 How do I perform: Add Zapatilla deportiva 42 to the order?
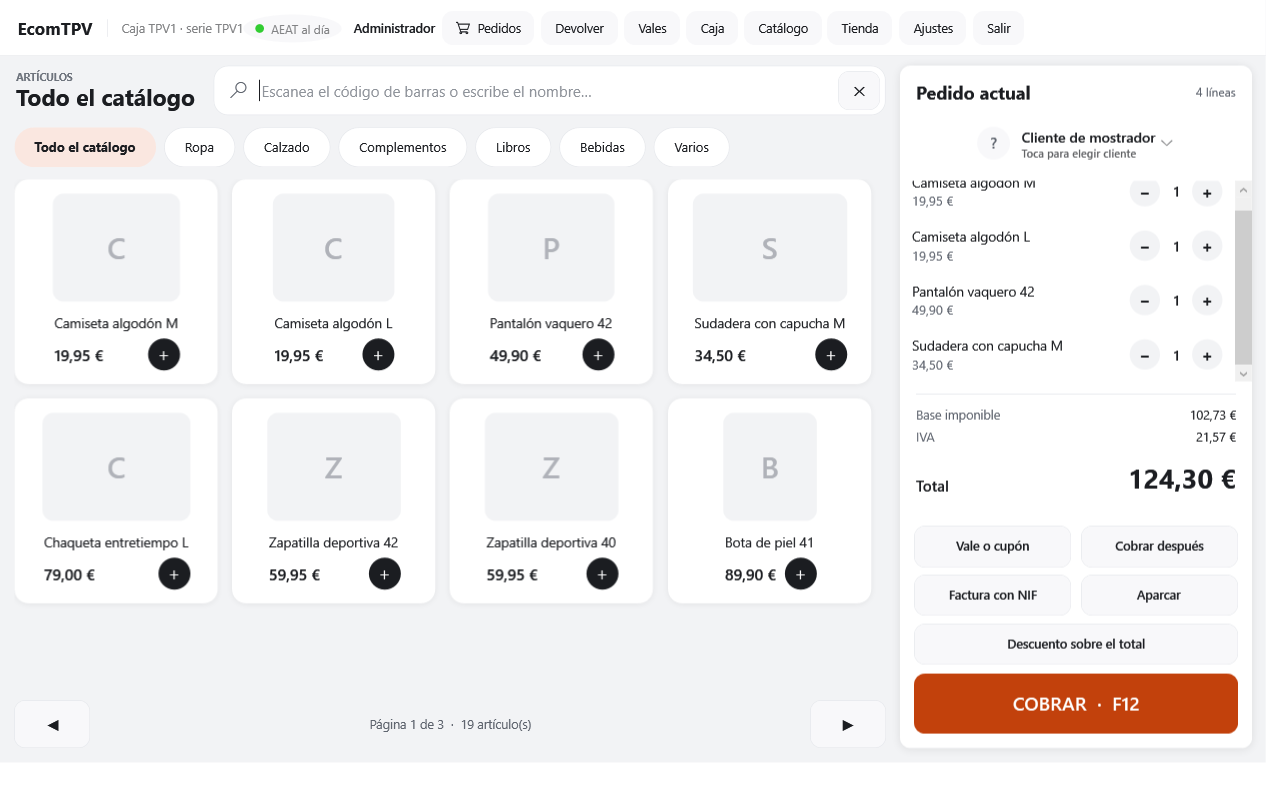tap(385, 574)
